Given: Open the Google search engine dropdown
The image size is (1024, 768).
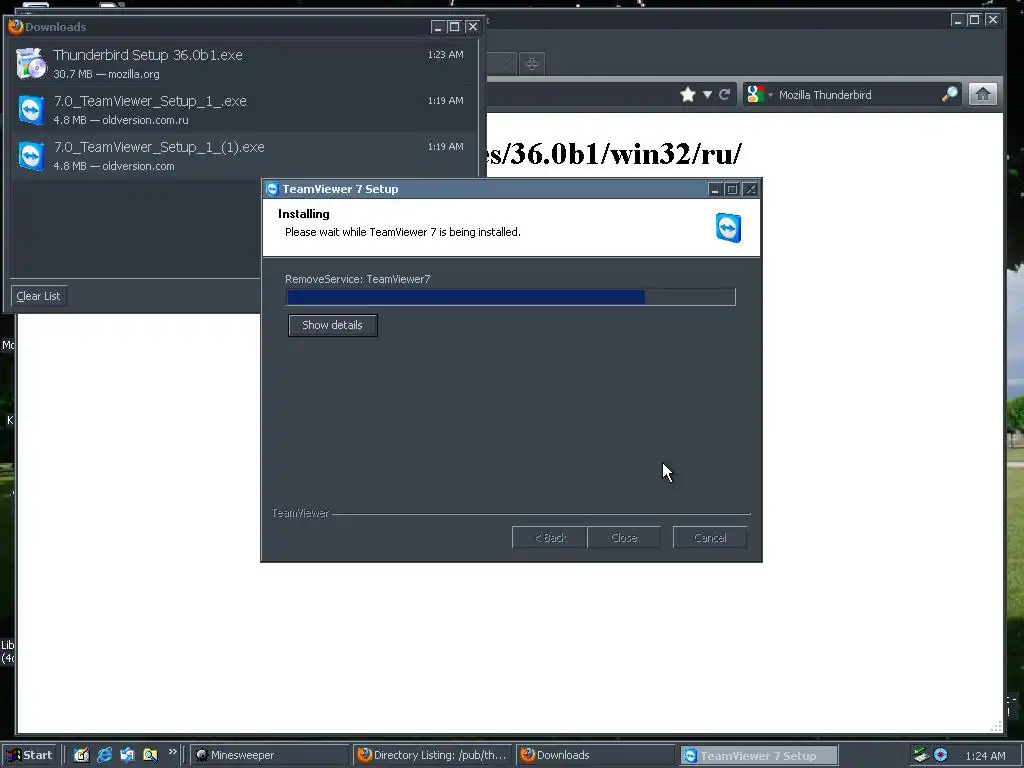Looking at the screenshot, I should click(760, 95).
